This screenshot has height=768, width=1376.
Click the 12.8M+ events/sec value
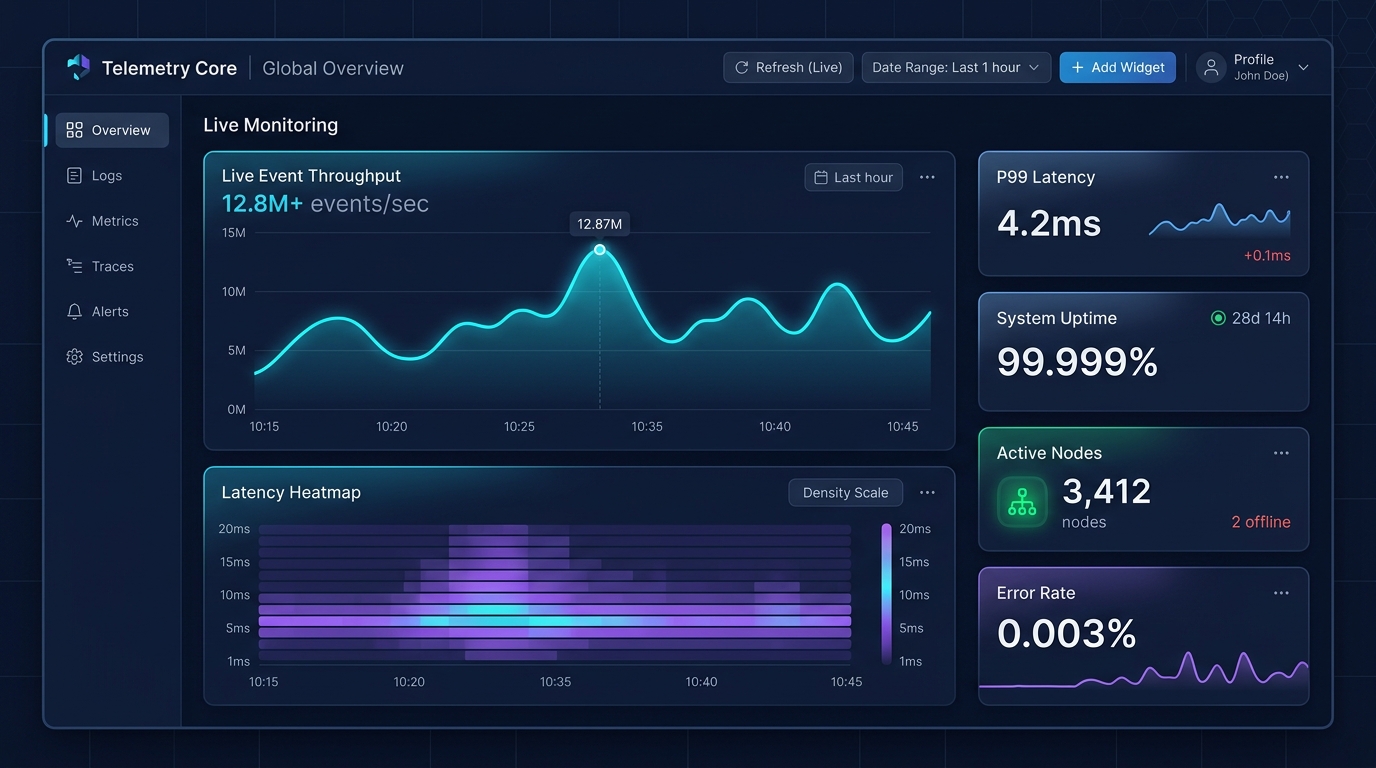[325, 204]
